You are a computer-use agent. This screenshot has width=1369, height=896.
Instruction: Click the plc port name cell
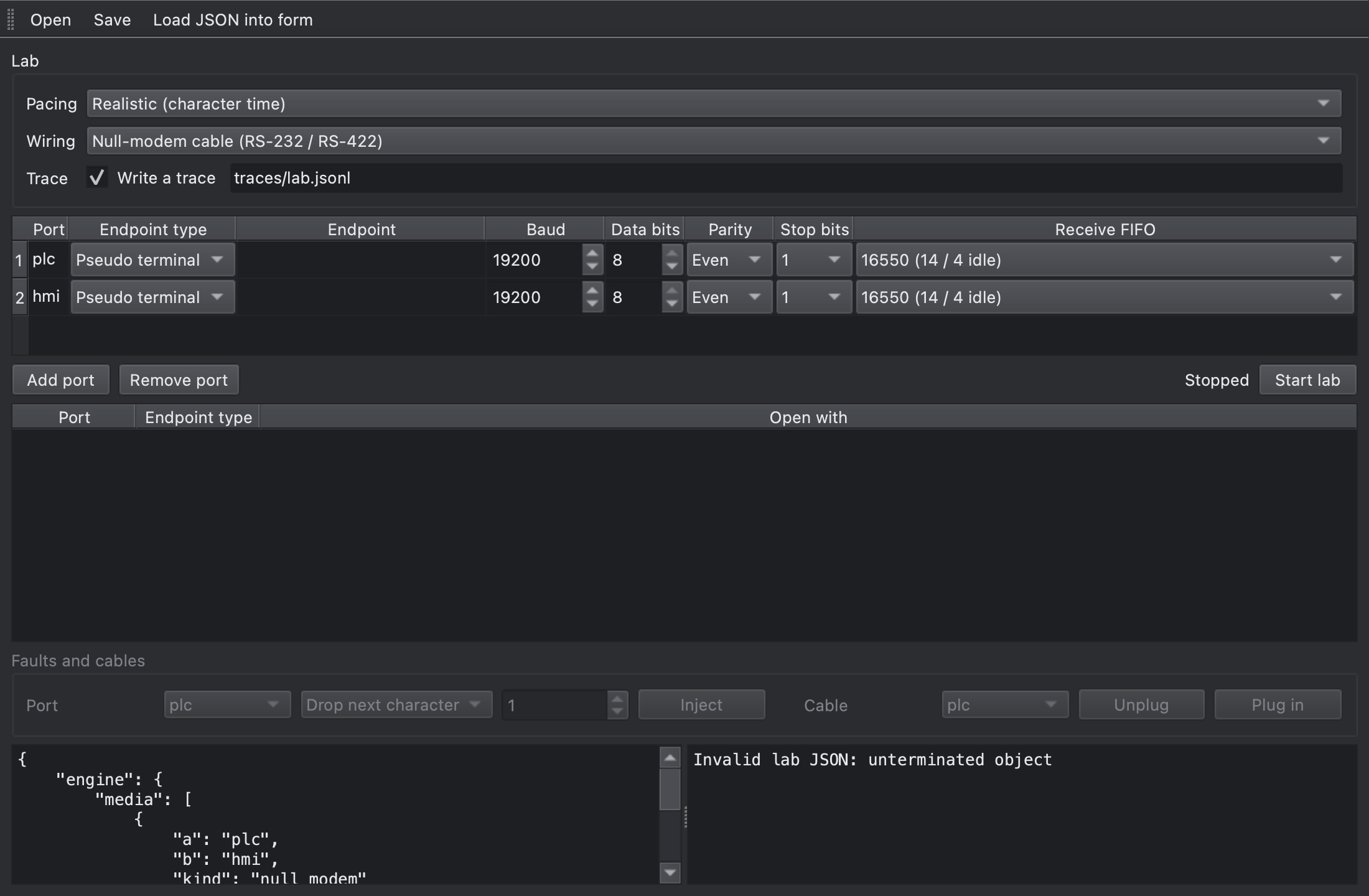coord(48,260)
